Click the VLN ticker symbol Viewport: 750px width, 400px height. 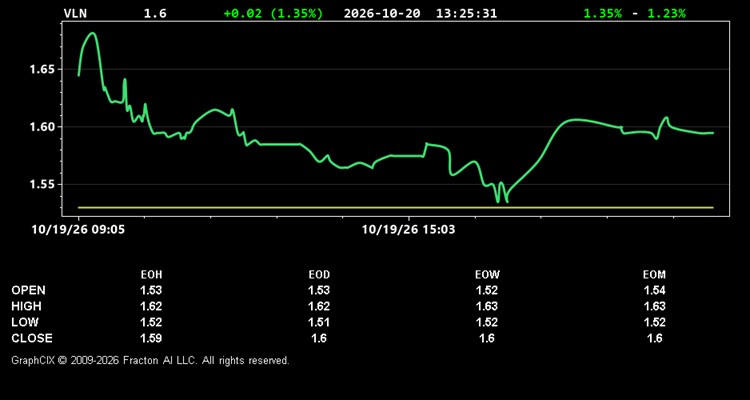pos(75,13)
